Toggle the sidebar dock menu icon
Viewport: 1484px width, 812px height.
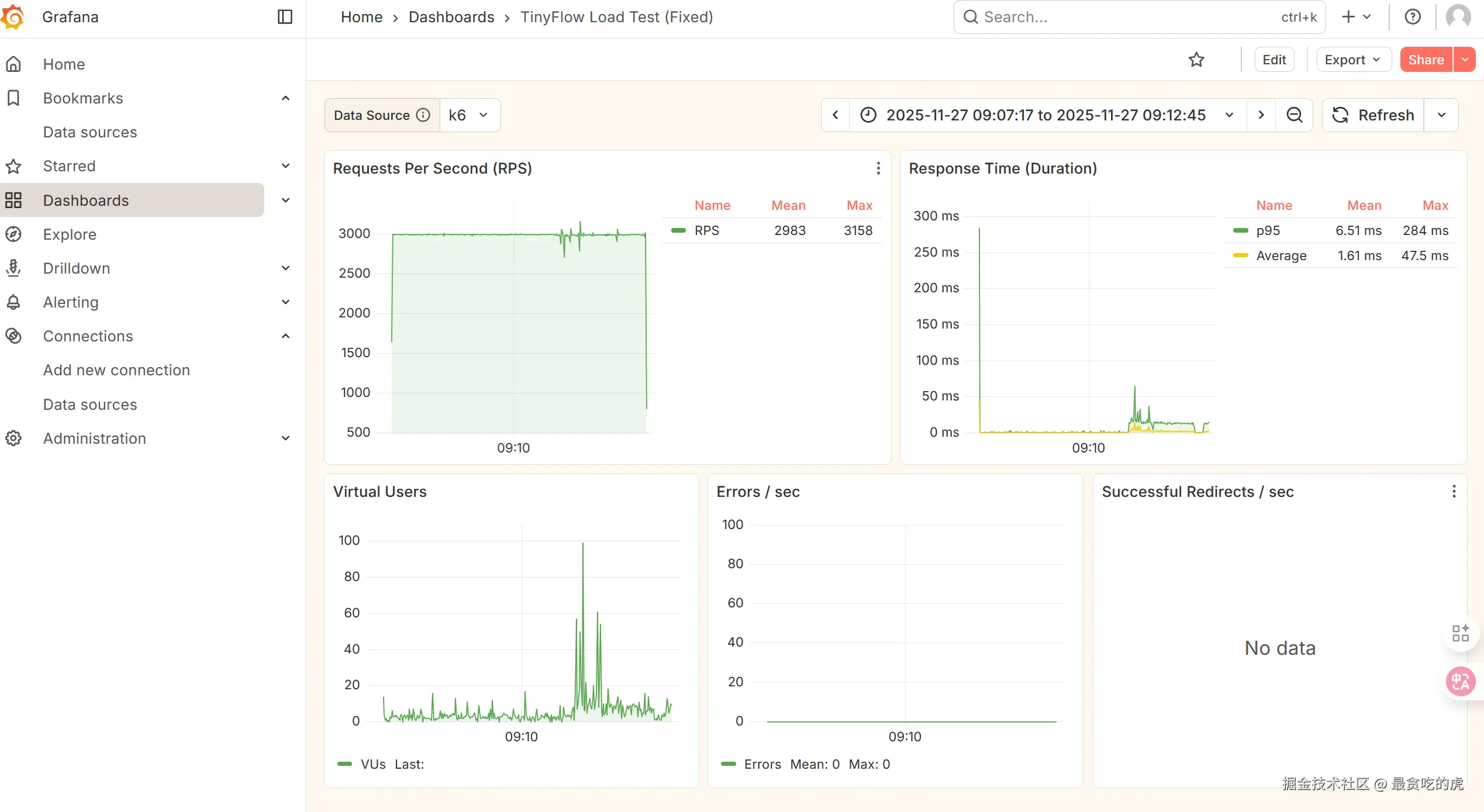click(x=285, y=17)
